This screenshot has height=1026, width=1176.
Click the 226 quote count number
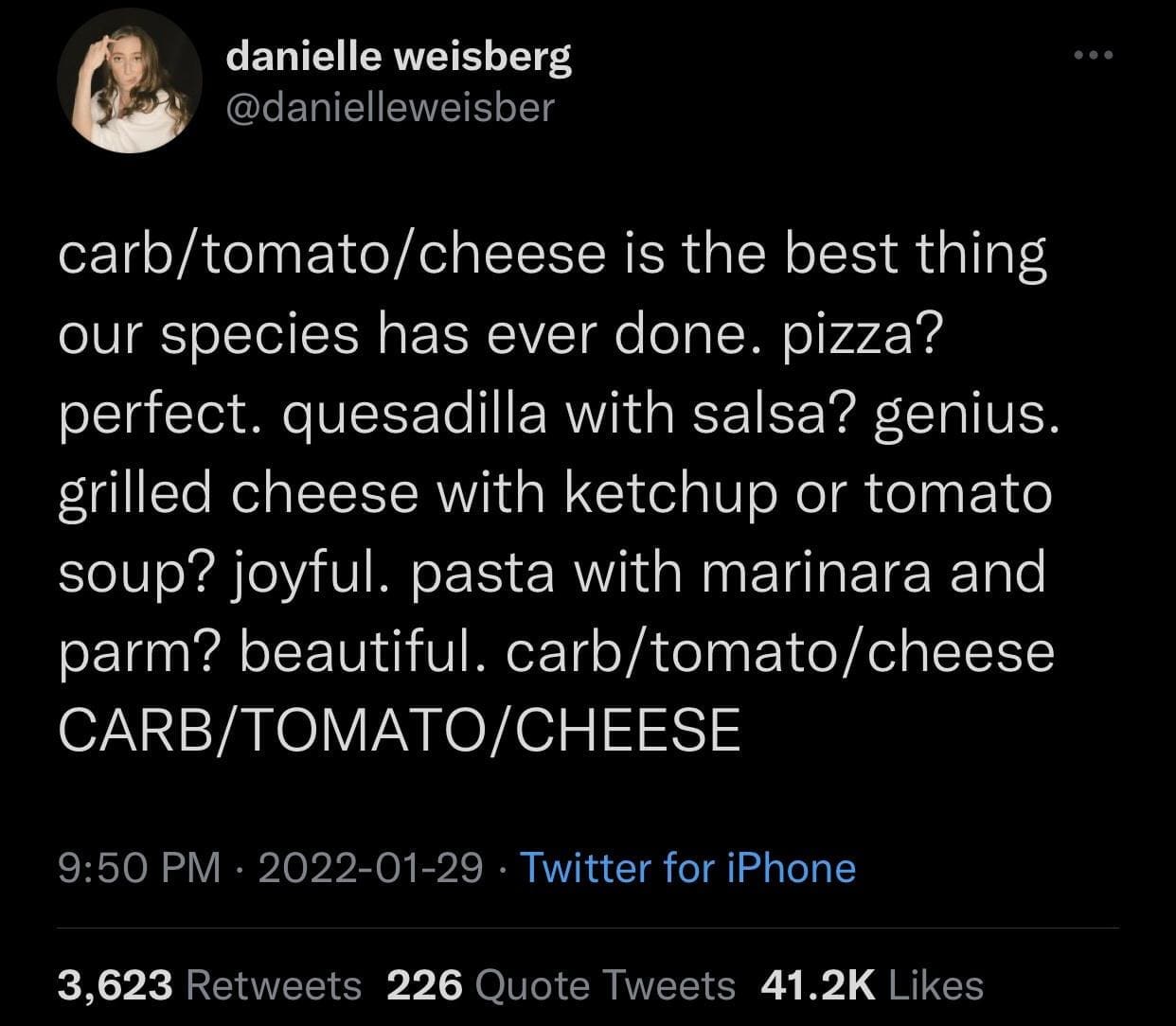[x=425, y=985]
